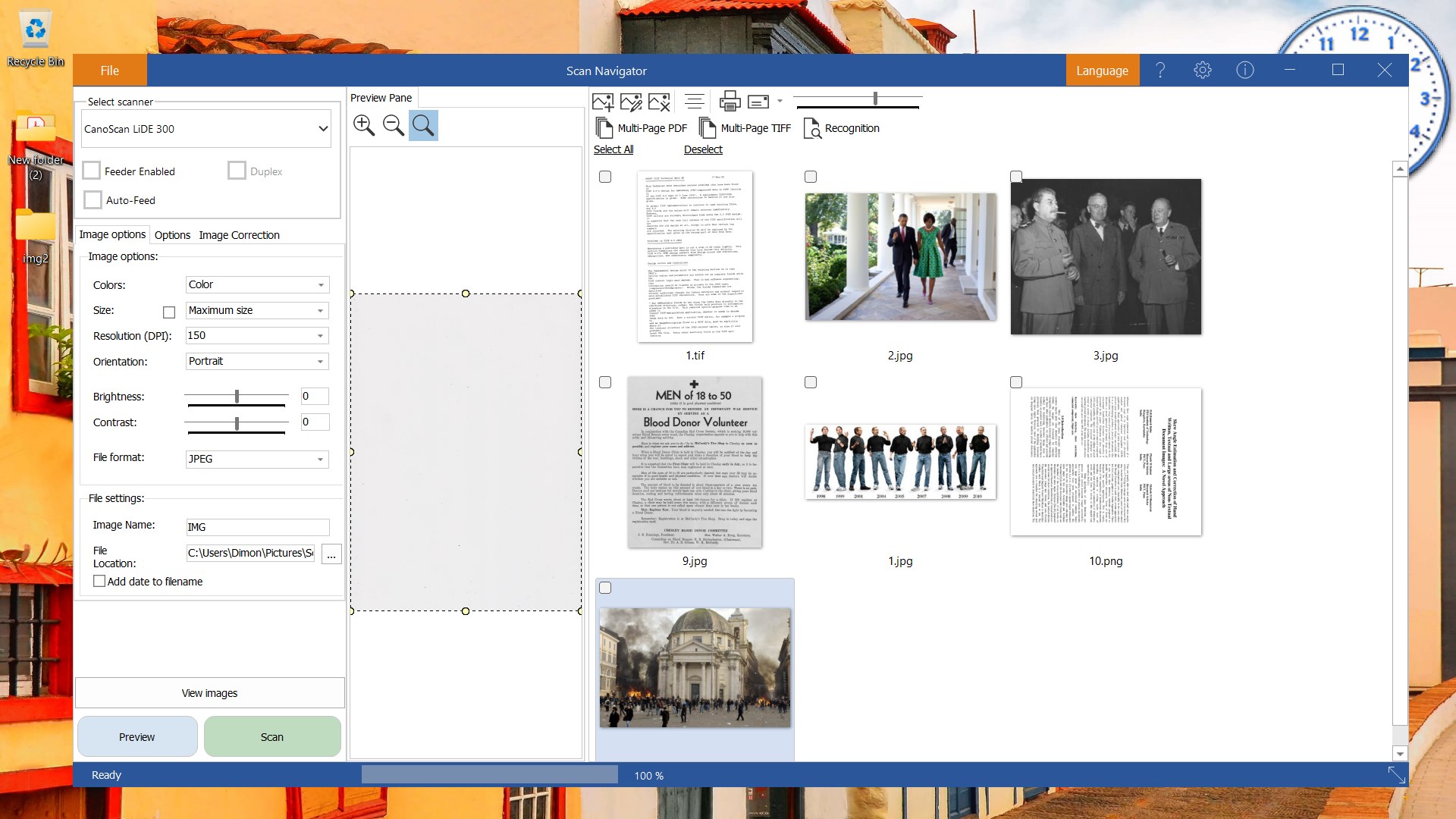Click the printer icon

(730, 101)
